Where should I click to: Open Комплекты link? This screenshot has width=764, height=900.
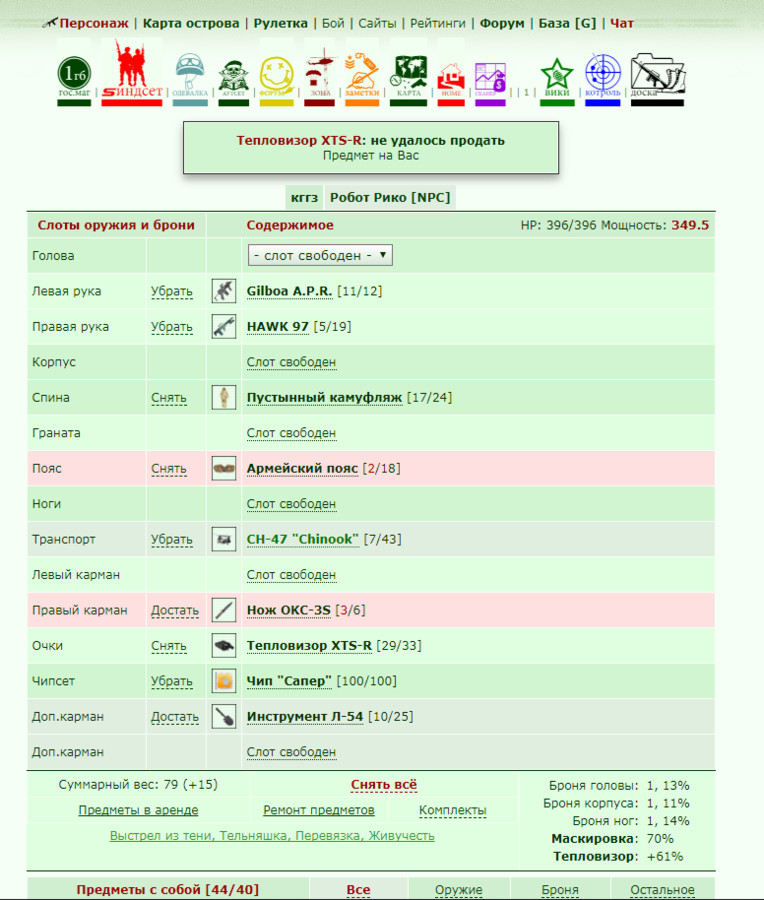(452, 810)
